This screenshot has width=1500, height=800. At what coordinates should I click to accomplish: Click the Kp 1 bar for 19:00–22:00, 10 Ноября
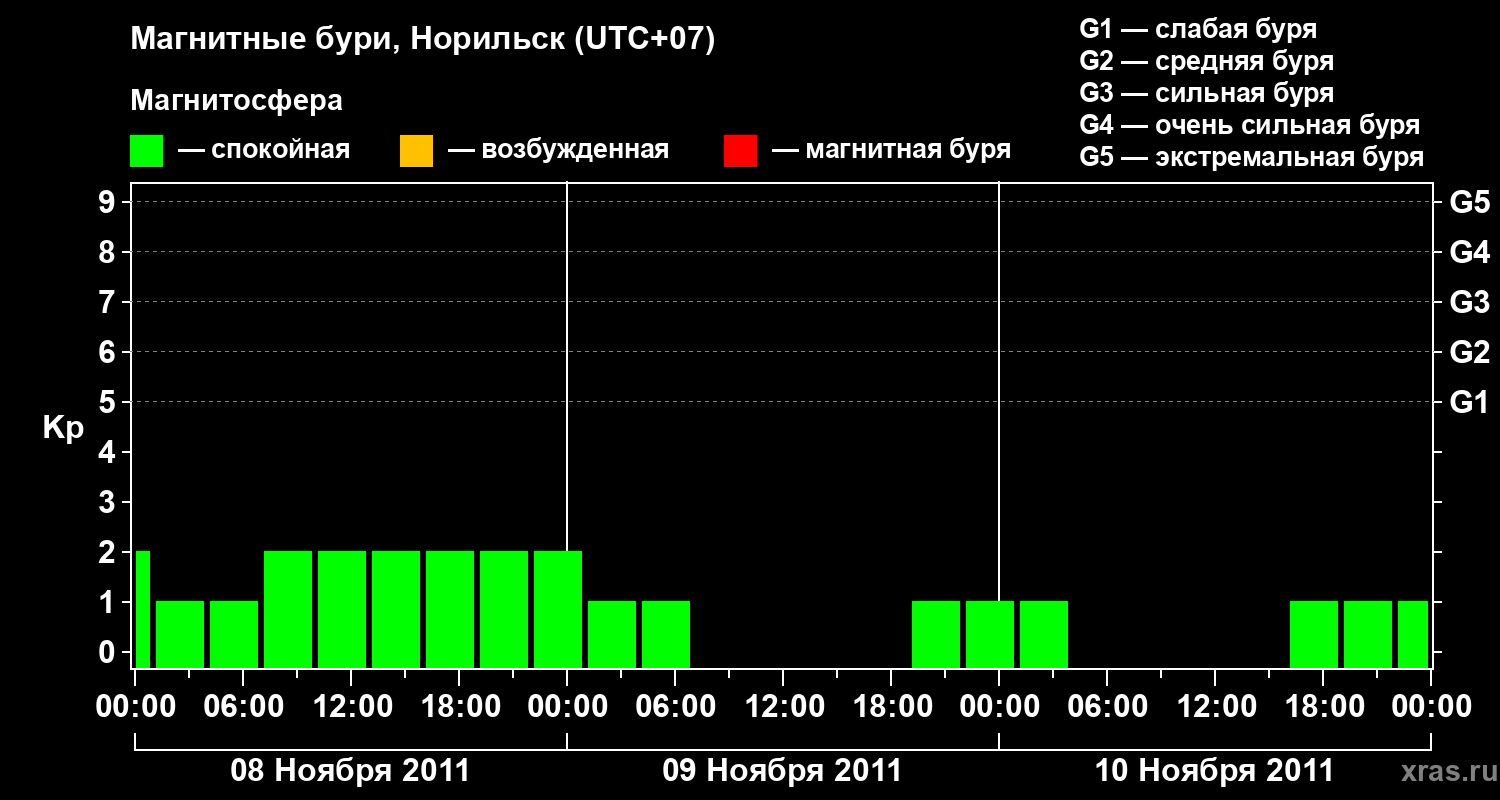point(1368,634)
